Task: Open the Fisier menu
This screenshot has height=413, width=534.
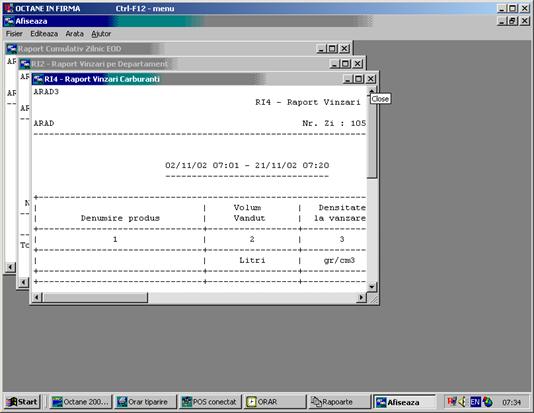Action: [14, 34]
